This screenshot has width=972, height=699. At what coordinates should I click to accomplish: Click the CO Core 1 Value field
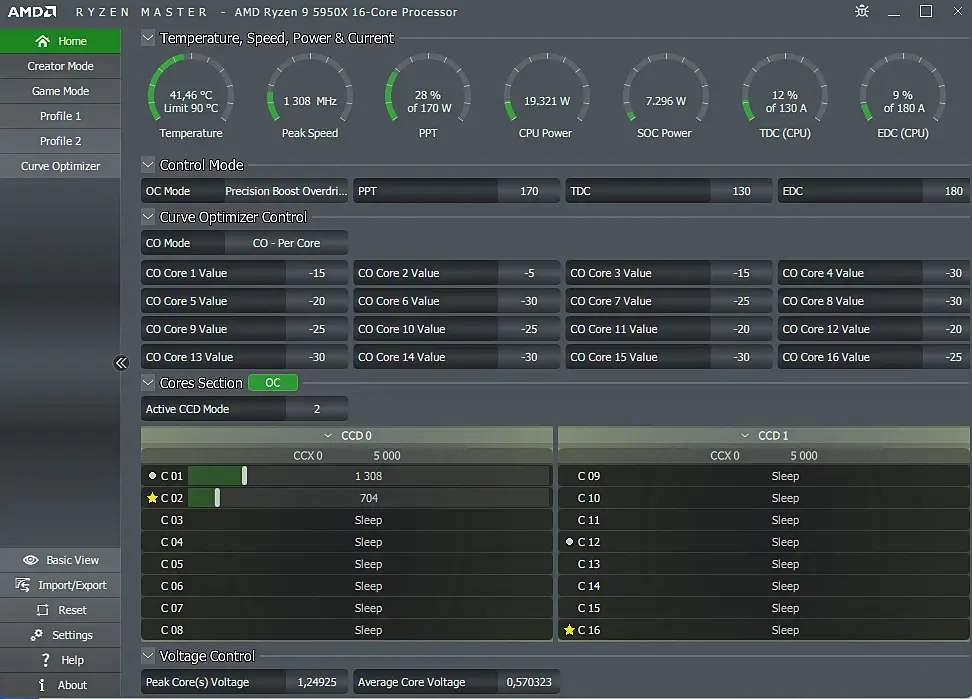point(317,273)
